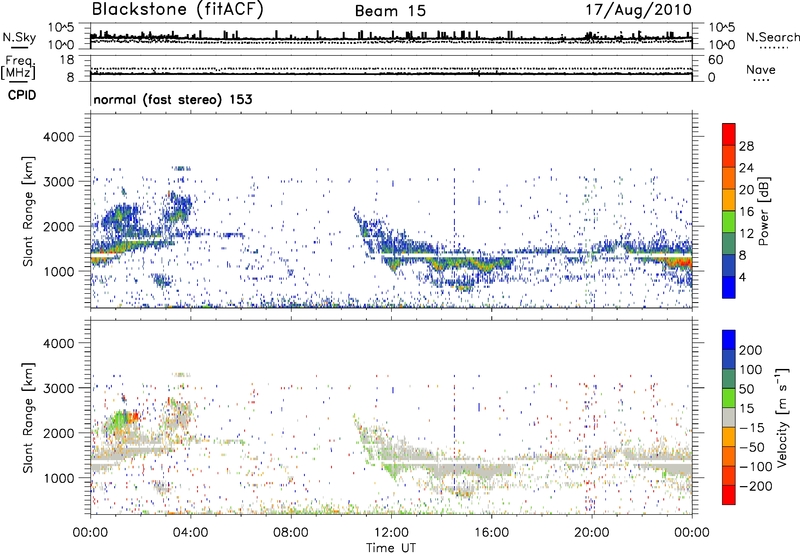Click the '3000' tick of the power panel

(59, 182)
